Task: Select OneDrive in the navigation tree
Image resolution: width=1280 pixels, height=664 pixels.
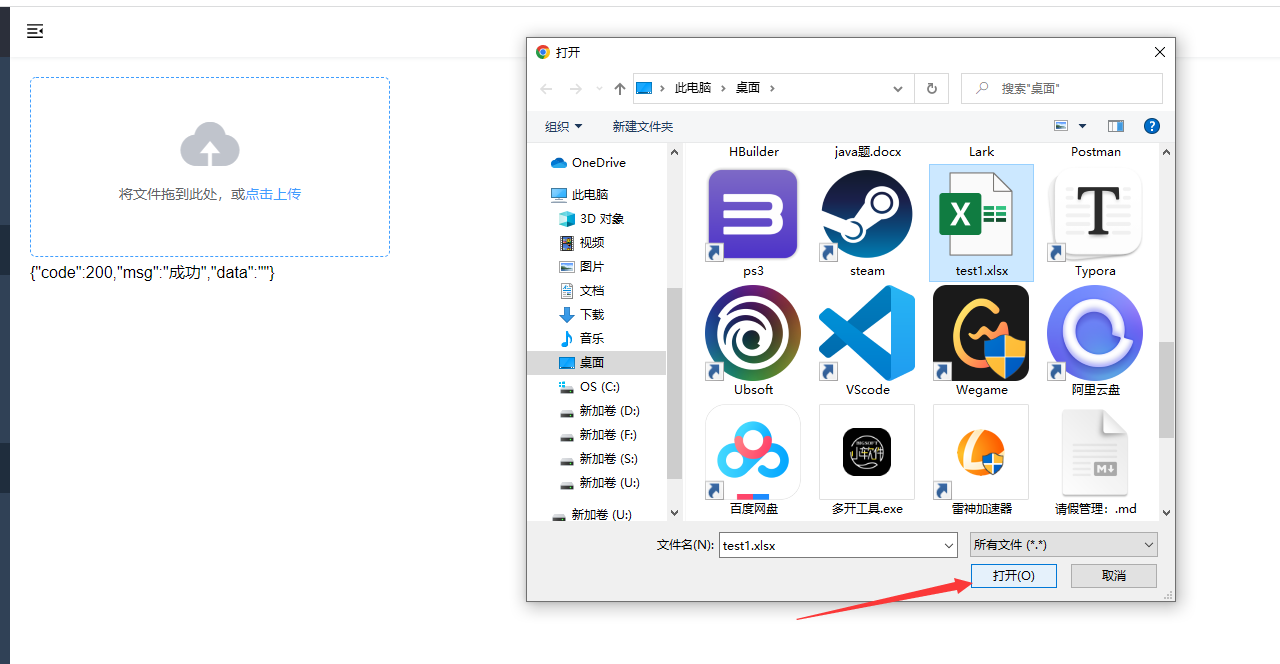Action: 589,163
